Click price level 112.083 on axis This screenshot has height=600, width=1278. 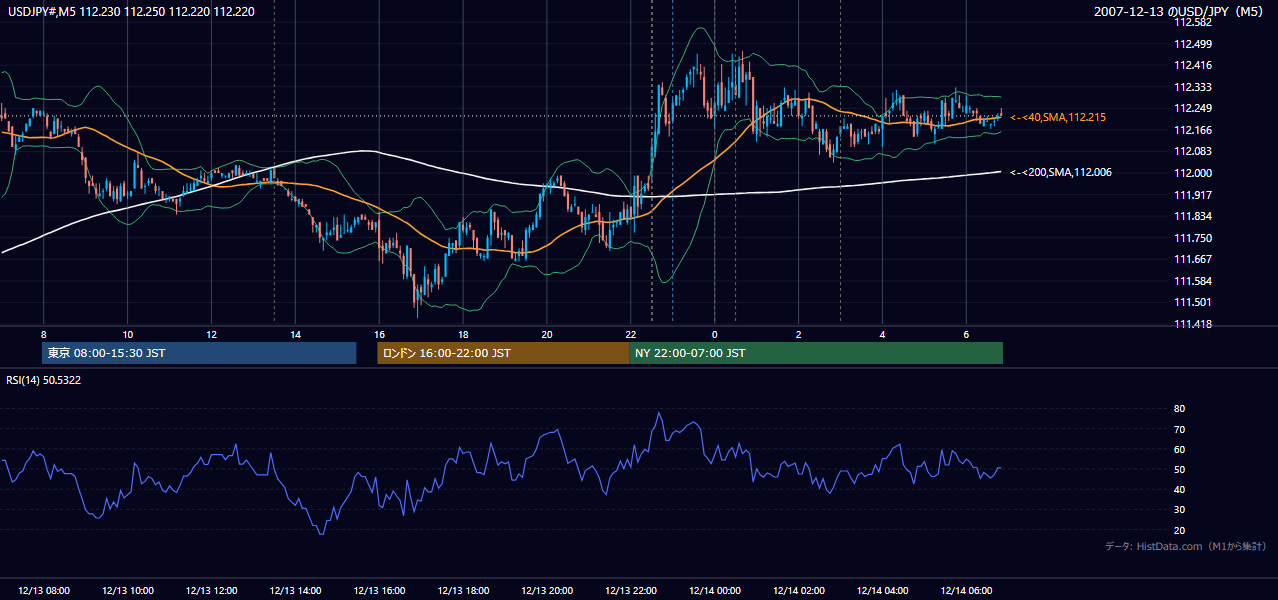pos(1194,151)
